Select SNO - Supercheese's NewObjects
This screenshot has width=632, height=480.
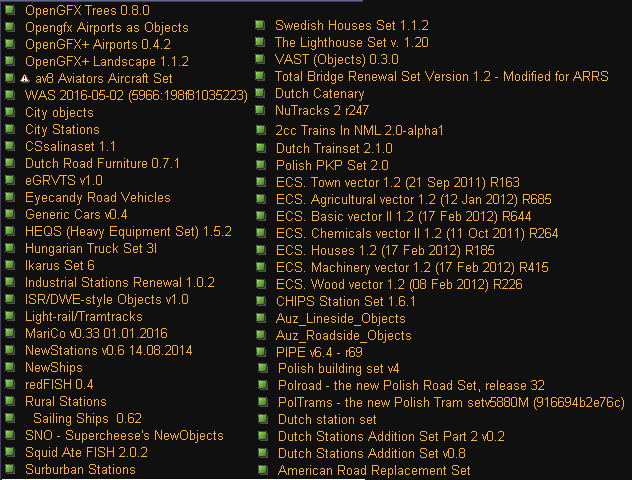[124, 435]
